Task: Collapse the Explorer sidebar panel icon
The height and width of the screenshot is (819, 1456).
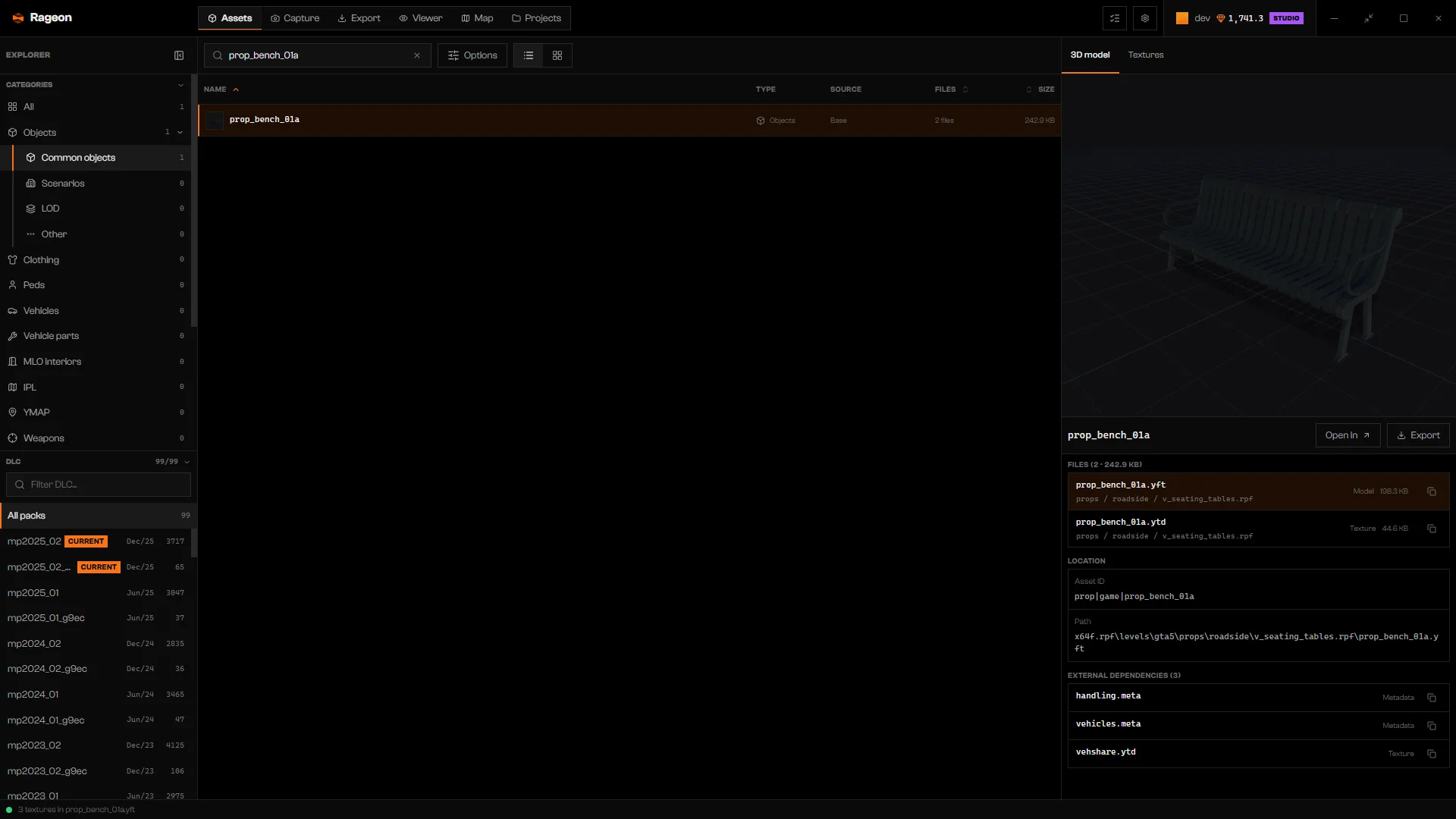Action: point(179,55)
